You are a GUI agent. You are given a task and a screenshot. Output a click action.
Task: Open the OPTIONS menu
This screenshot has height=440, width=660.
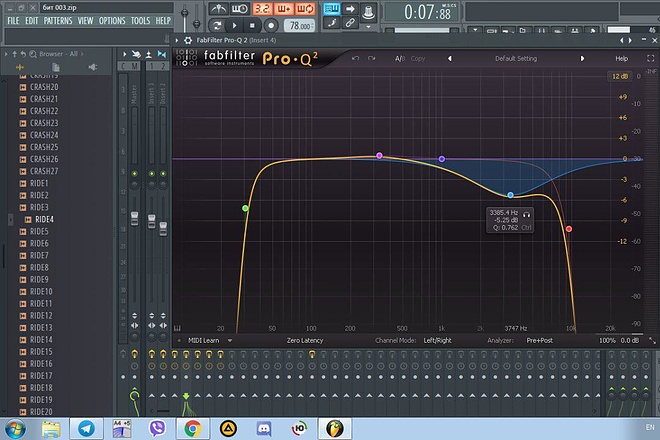(x=112, y=21)
